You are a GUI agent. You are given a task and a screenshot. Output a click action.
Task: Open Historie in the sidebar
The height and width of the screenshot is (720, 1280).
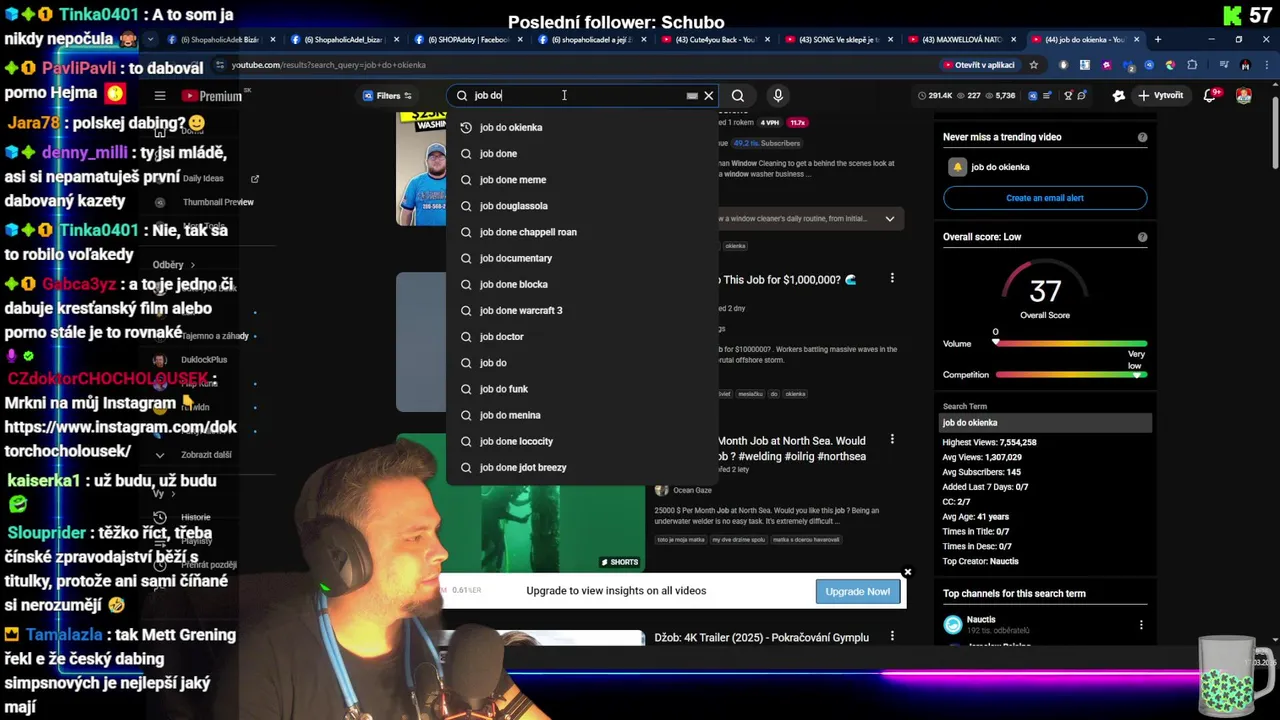point(196,517)
